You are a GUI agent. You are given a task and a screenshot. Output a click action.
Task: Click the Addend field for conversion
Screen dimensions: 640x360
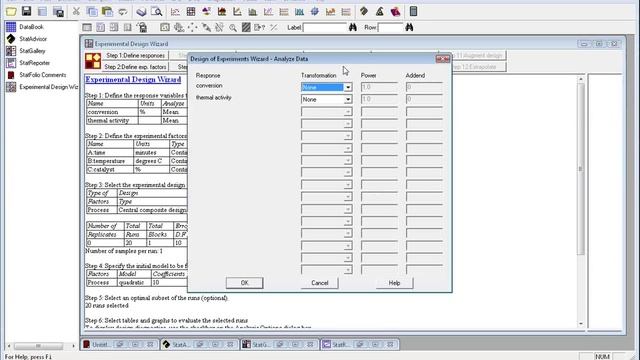pyautogui.click(x=424, y=87)
